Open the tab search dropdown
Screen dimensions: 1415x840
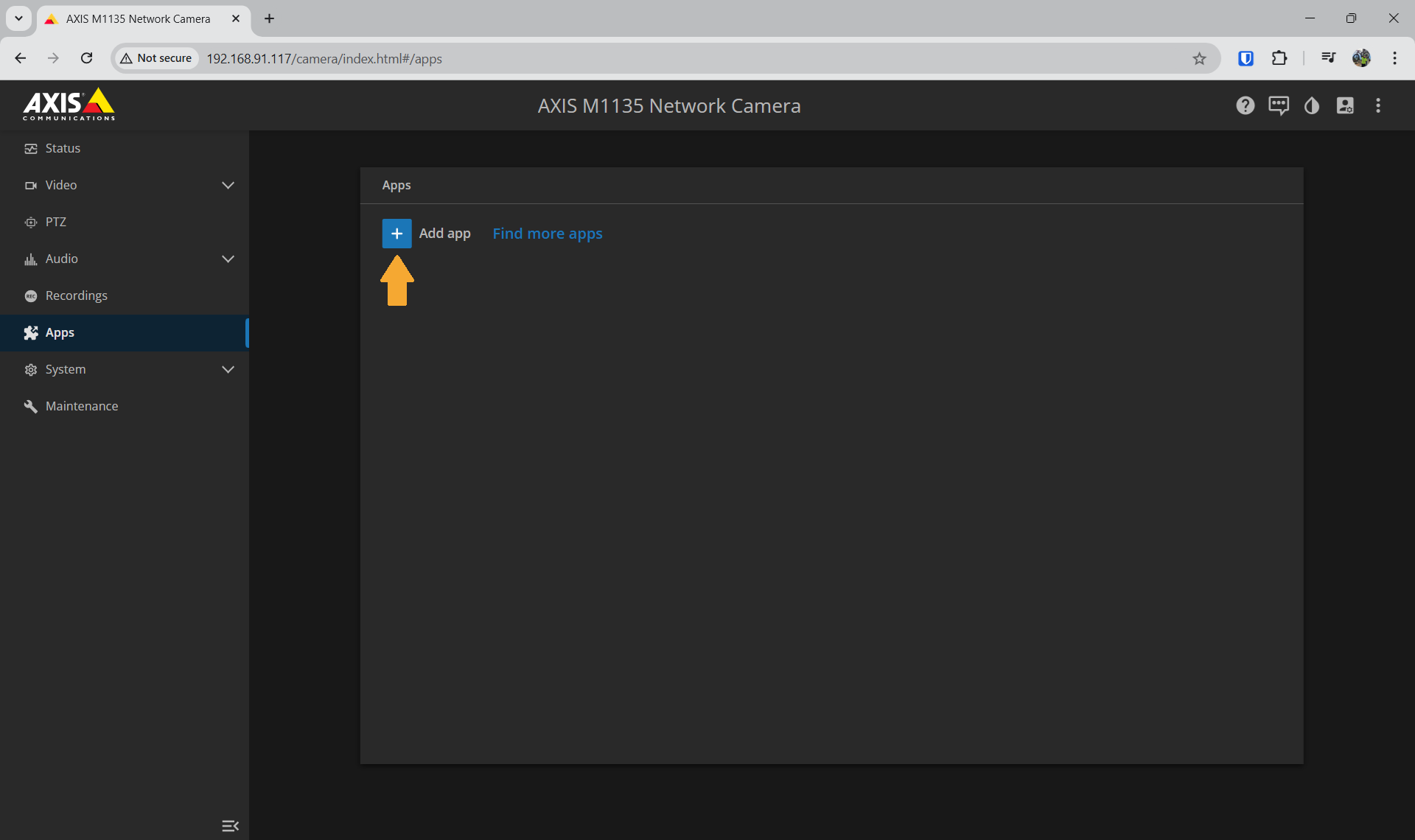click(18, 18)
